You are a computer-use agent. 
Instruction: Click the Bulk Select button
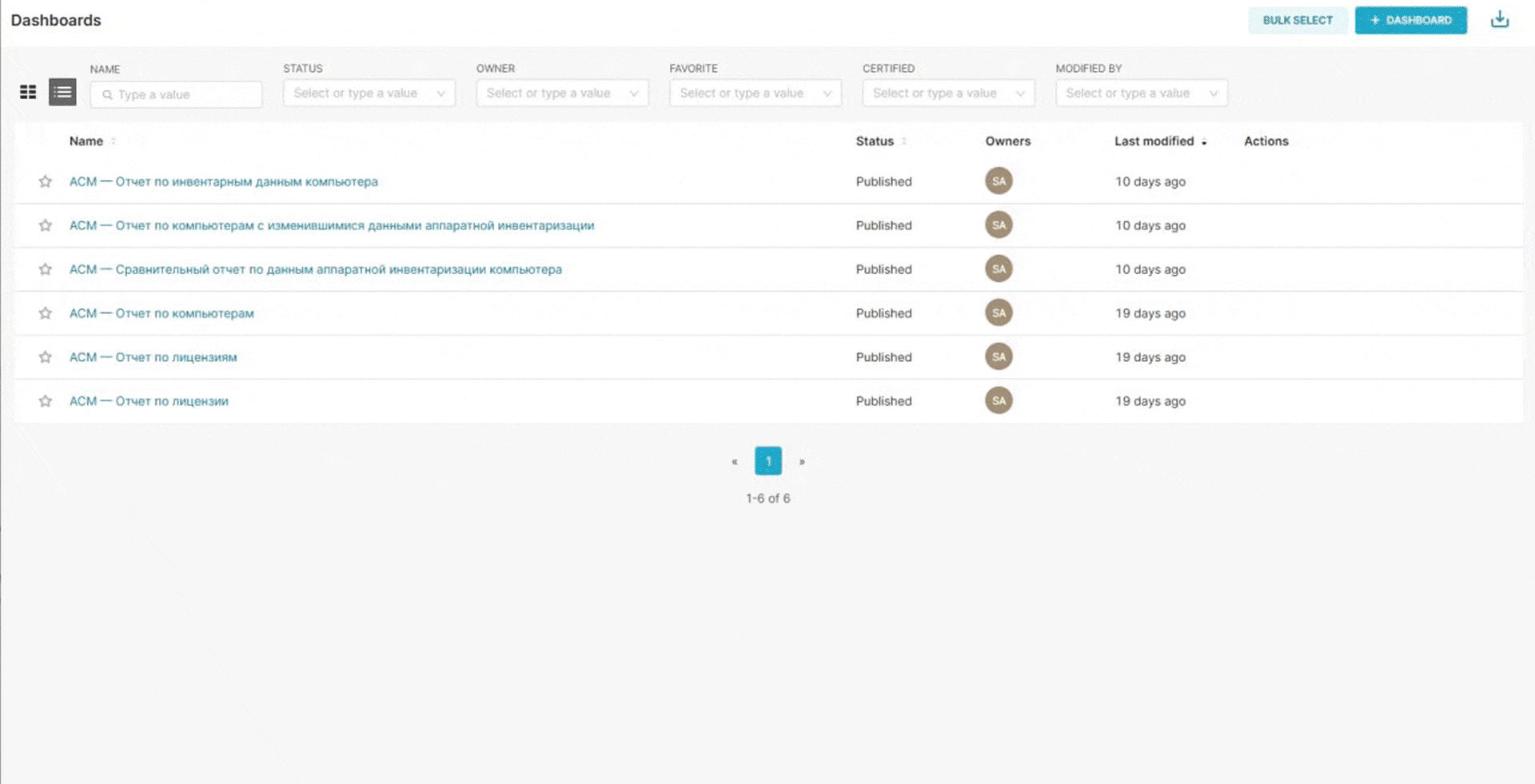coord(1298,20)
